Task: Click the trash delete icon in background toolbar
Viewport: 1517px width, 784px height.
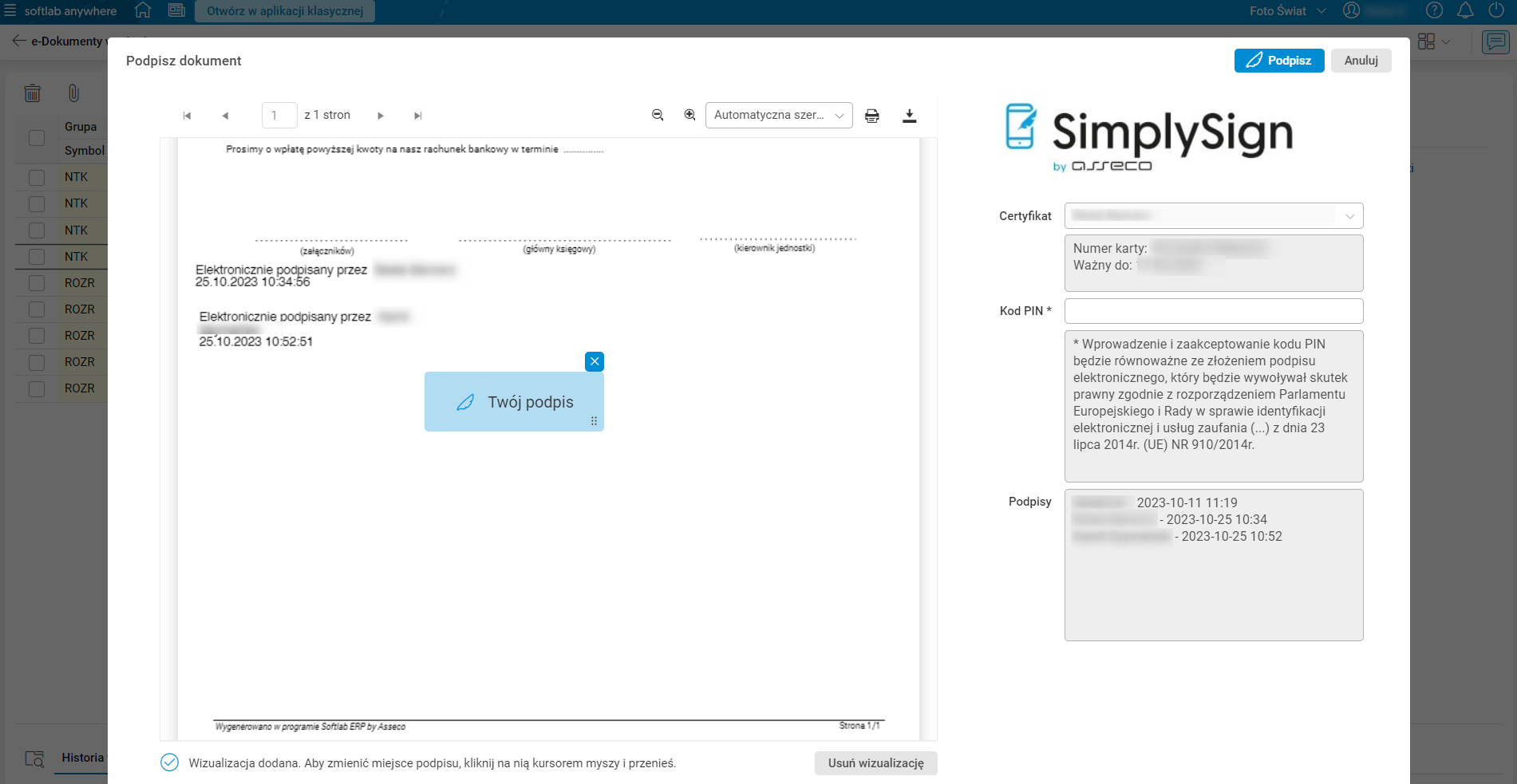Action: [33, 93]
